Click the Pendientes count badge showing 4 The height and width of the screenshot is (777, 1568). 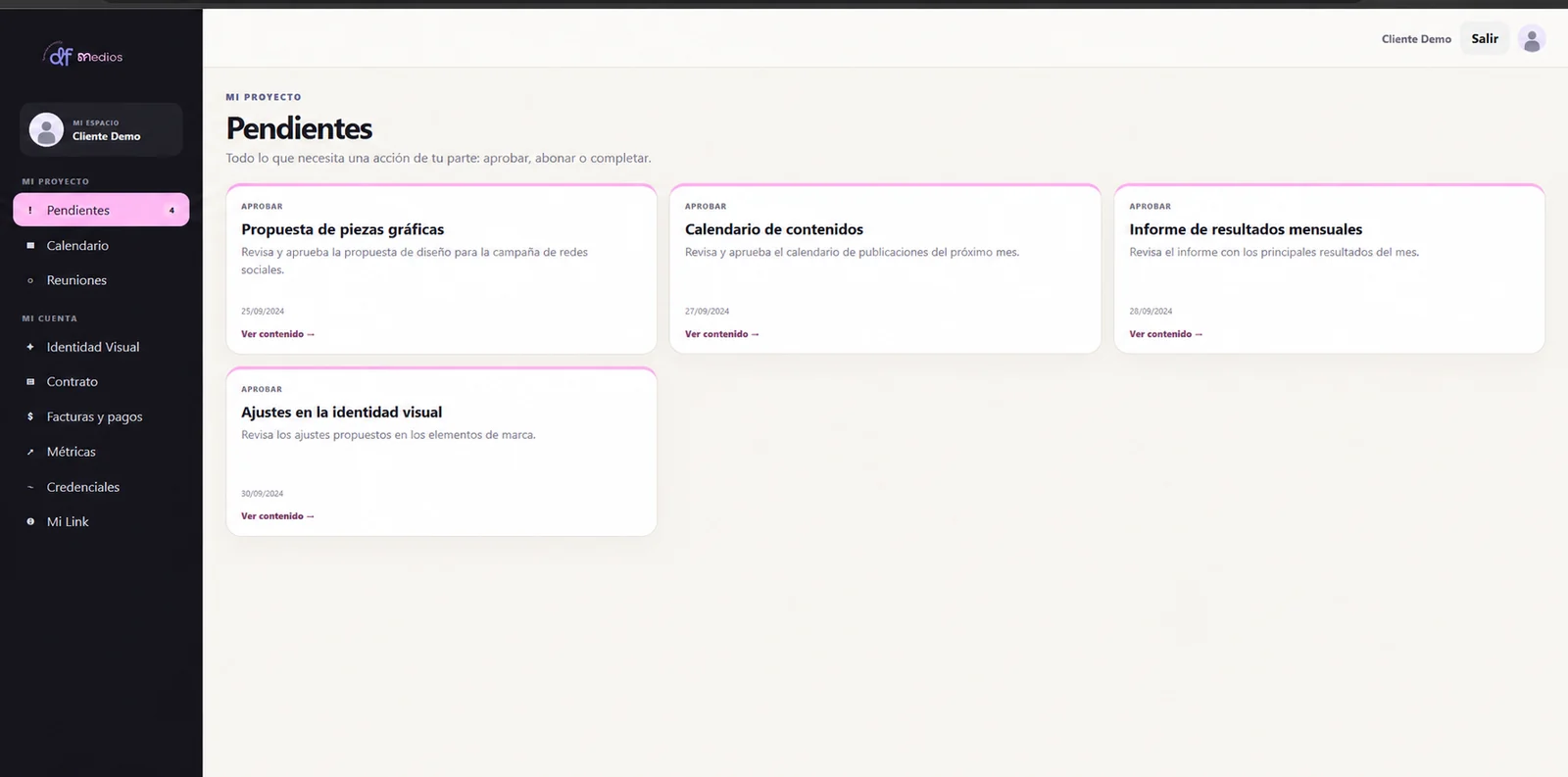click(171, 211)
